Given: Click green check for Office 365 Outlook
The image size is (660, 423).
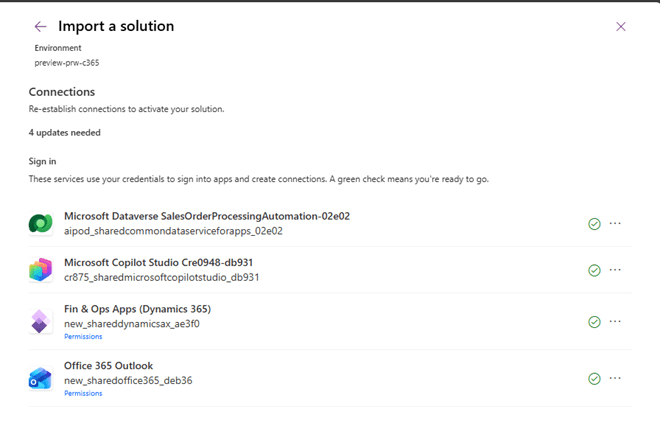Looking at the screenshot, I should pos(594,378).
